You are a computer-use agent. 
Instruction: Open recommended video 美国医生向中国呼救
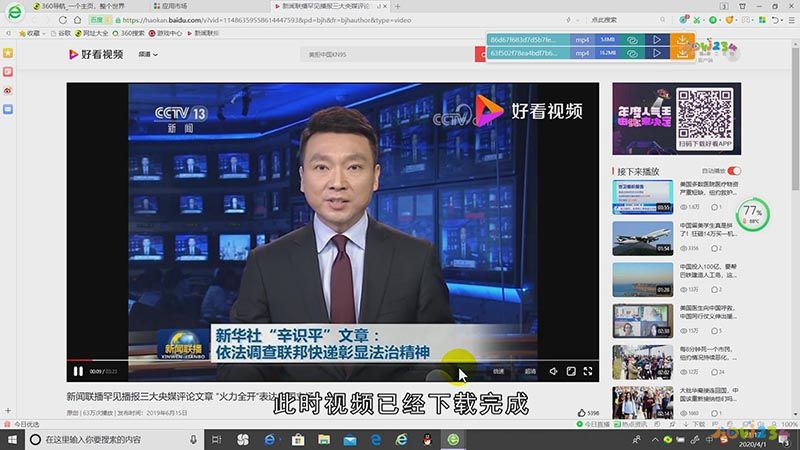click(x=676, y=321)
